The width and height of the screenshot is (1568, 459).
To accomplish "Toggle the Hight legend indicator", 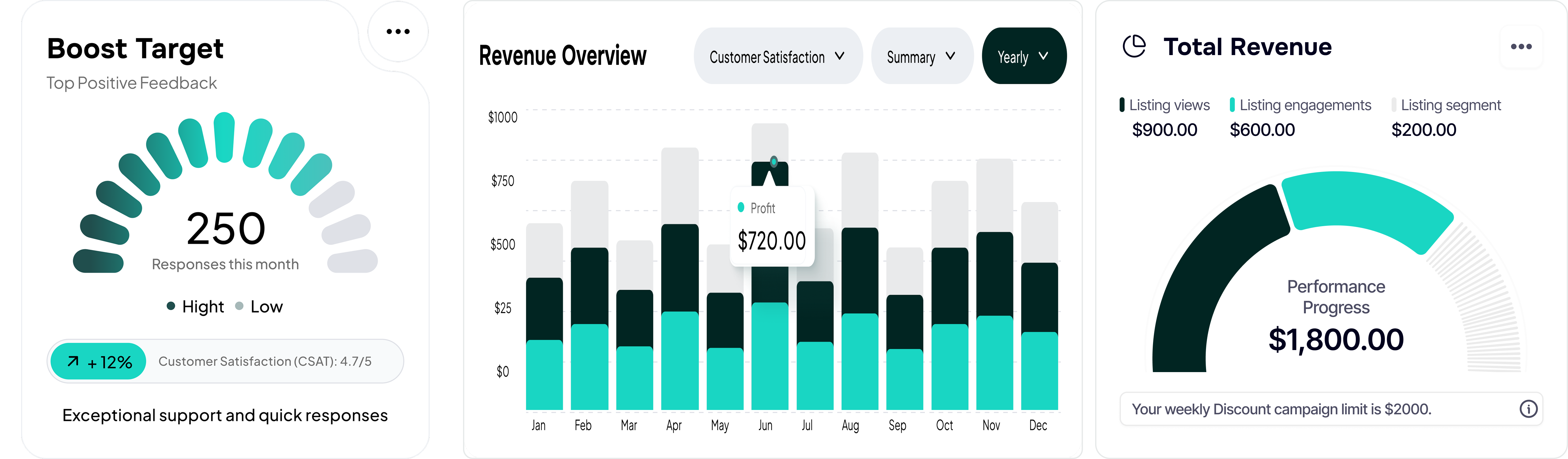I will (171, 306).
